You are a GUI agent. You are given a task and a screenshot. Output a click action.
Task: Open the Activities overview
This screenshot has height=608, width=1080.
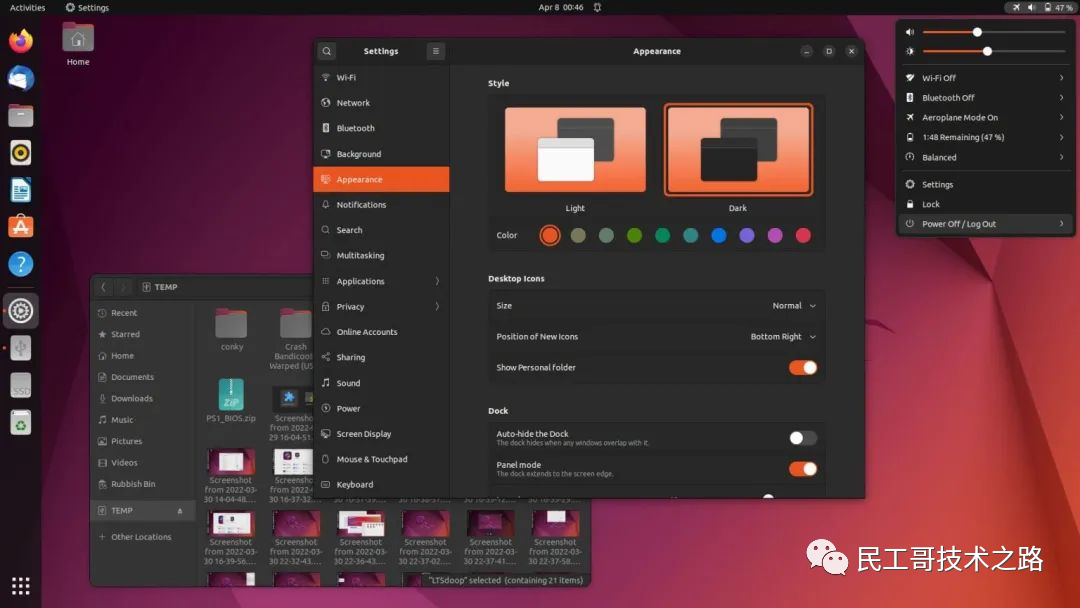click(28, 8)
